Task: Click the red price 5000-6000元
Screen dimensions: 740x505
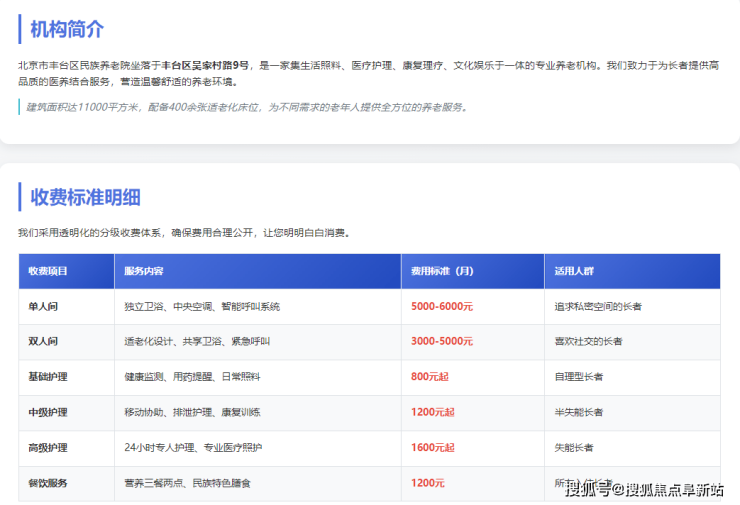Action: coord(442,306)
